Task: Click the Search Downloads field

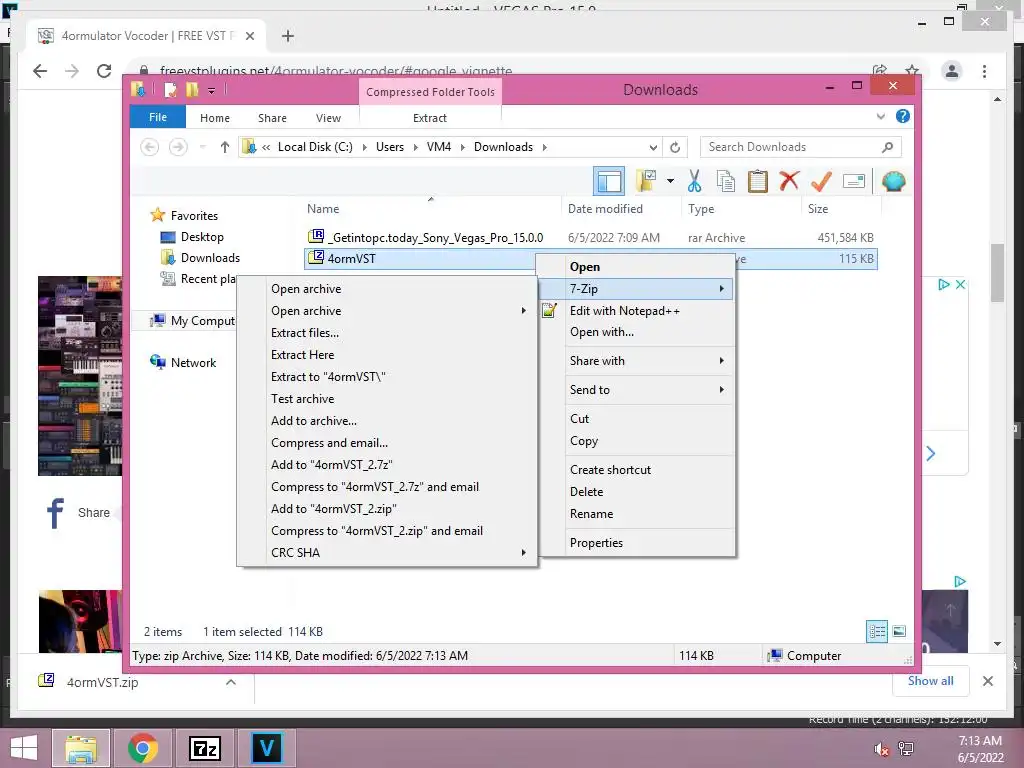Action: click(x=801, y=147)
